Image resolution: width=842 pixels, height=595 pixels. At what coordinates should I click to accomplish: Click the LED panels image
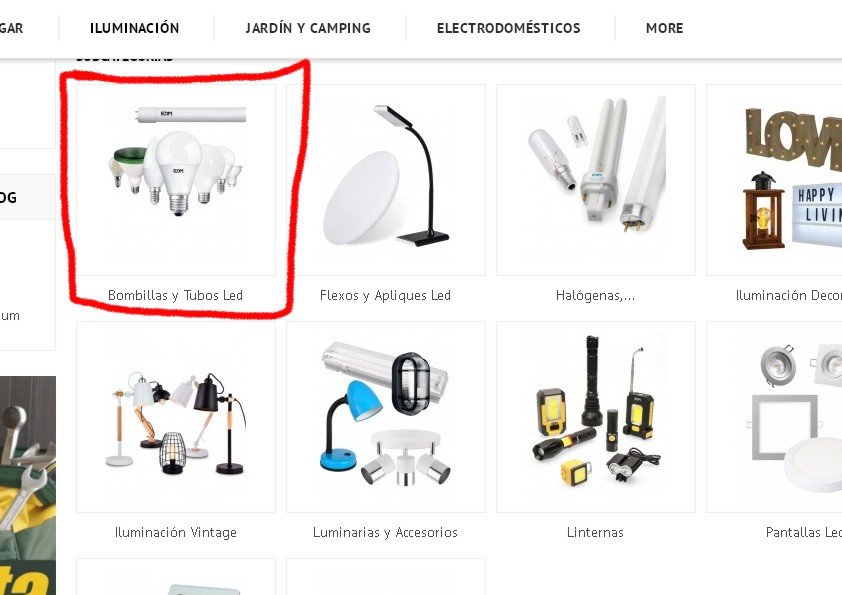coord(774,417)
